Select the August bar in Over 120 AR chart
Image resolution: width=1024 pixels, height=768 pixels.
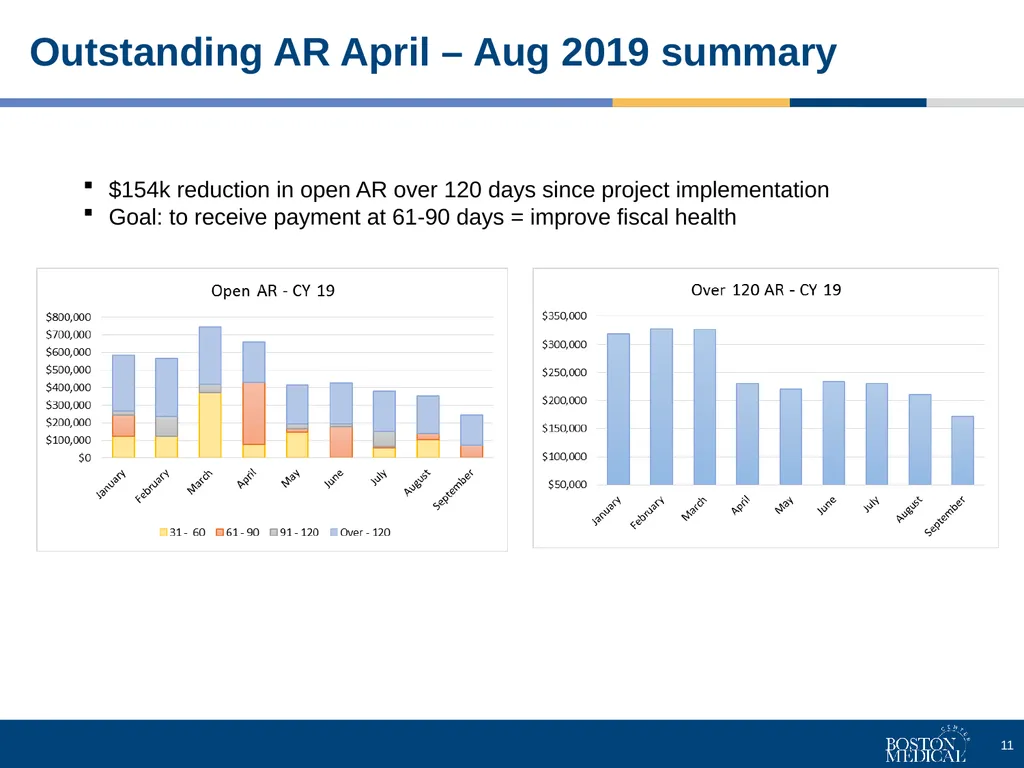click(920, 440)
